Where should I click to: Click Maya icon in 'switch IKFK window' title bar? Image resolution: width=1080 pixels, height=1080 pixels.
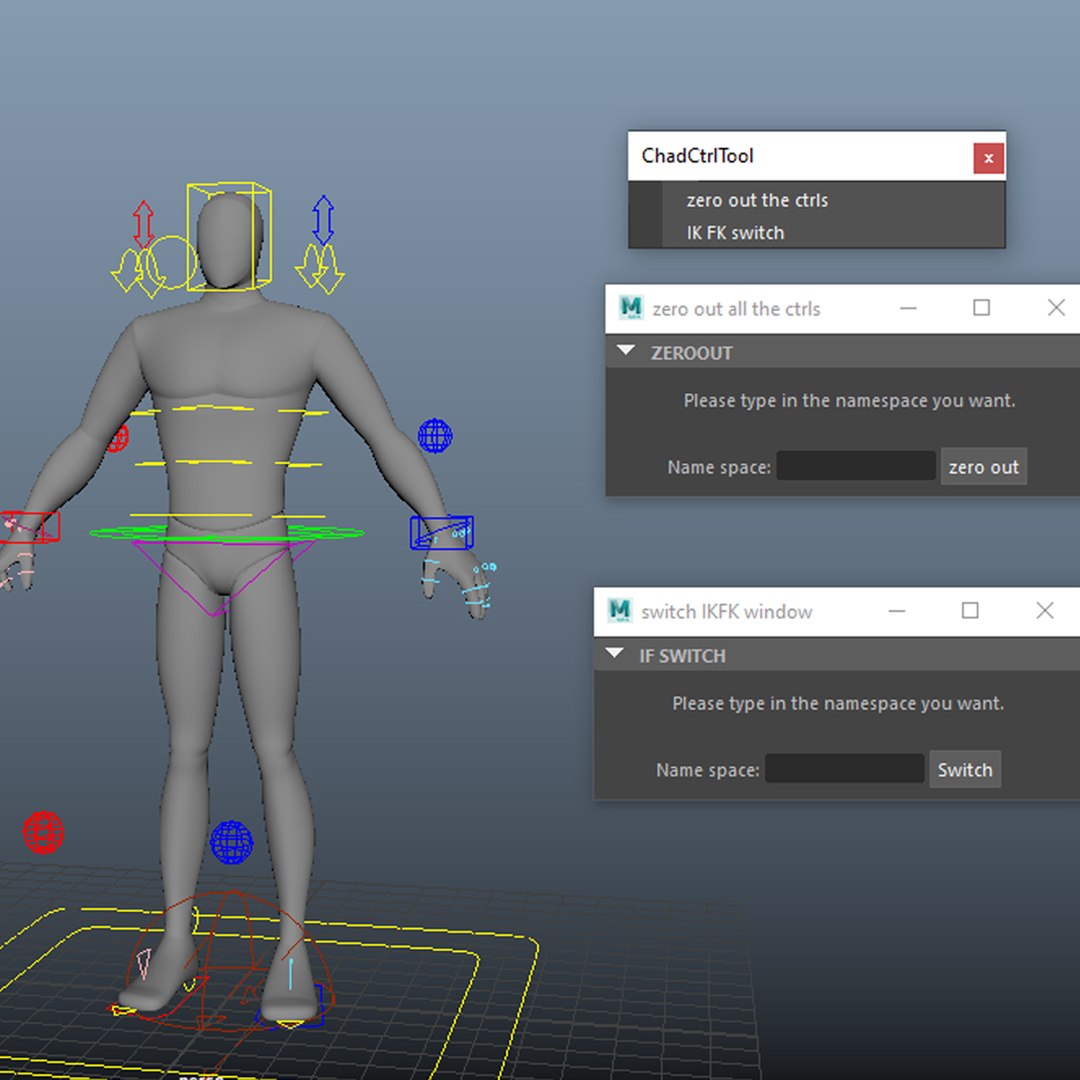click(619, 610)
